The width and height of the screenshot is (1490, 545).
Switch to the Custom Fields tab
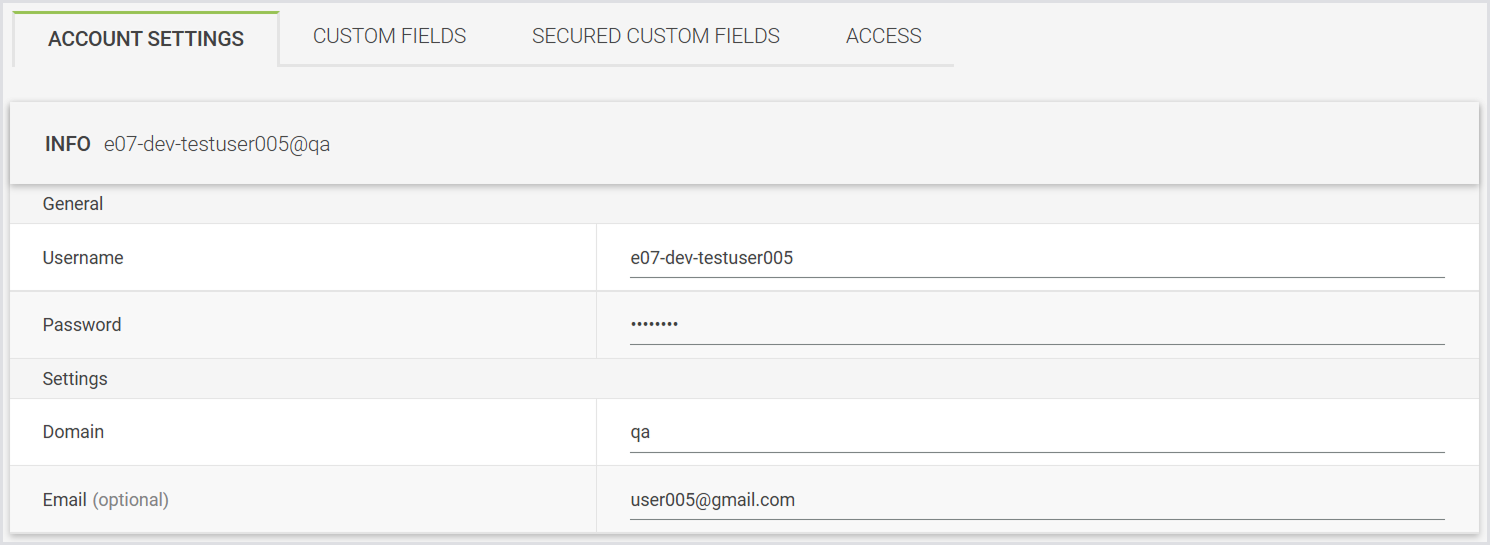[389, 36]
